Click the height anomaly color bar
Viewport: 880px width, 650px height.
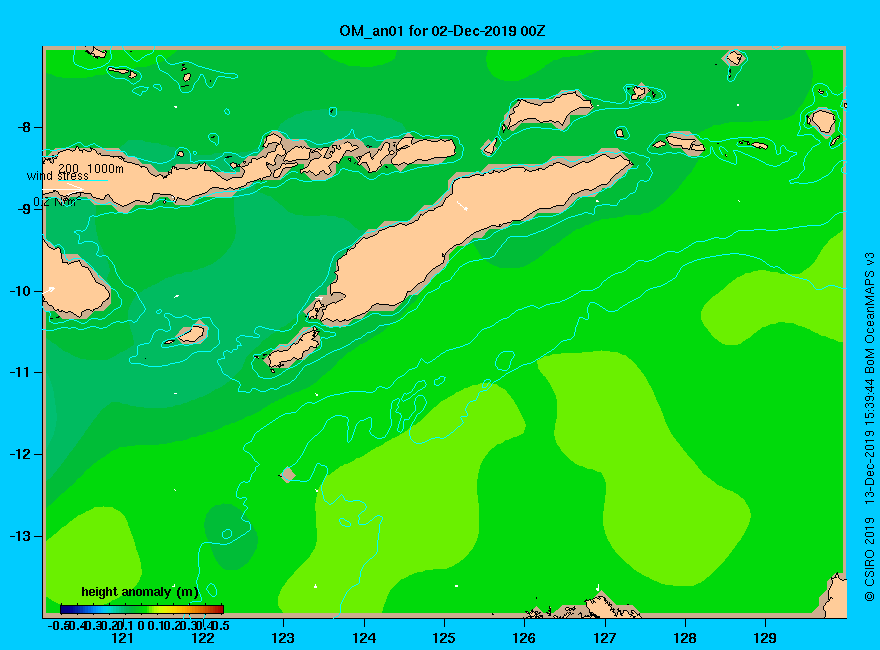click(142, 610)
